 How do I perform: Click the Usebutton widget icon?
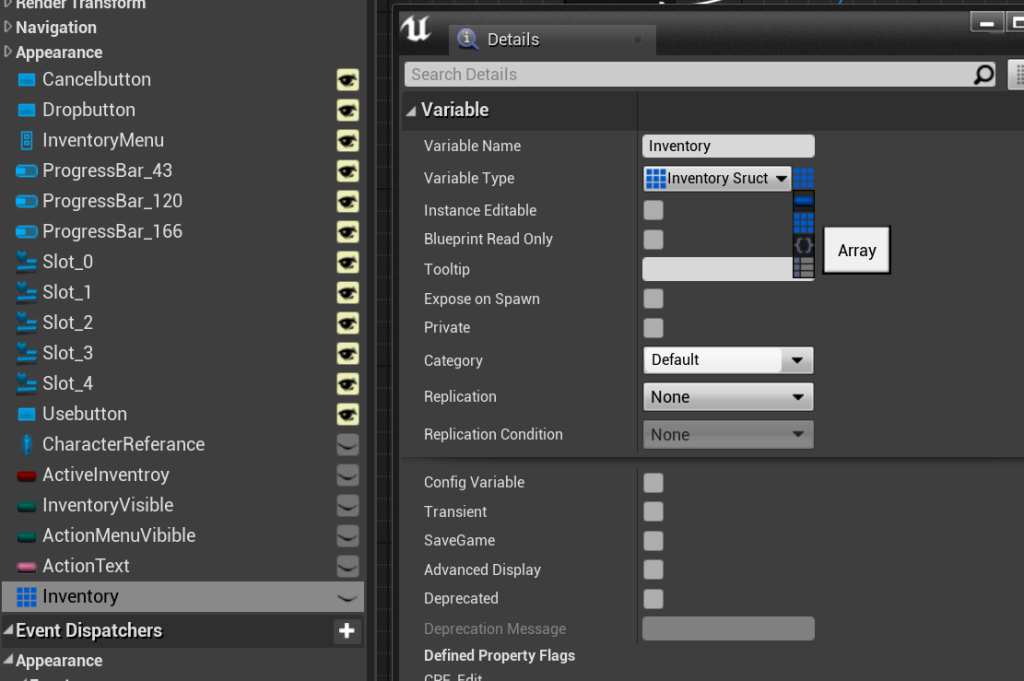26,414
